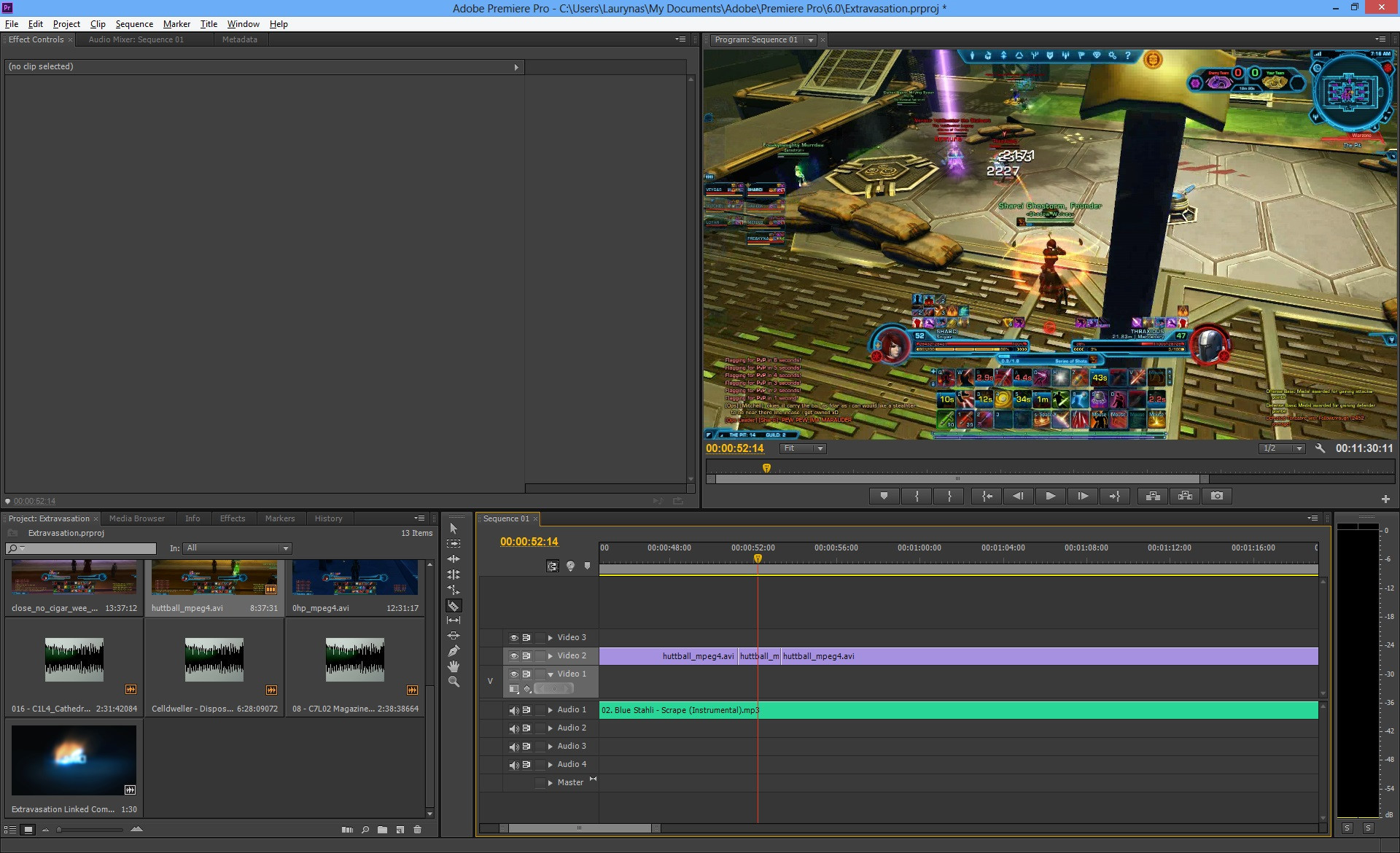Collapse the Video 1 track
Viewport: 1400px width, 853px height.
click(x=551, y=674)
